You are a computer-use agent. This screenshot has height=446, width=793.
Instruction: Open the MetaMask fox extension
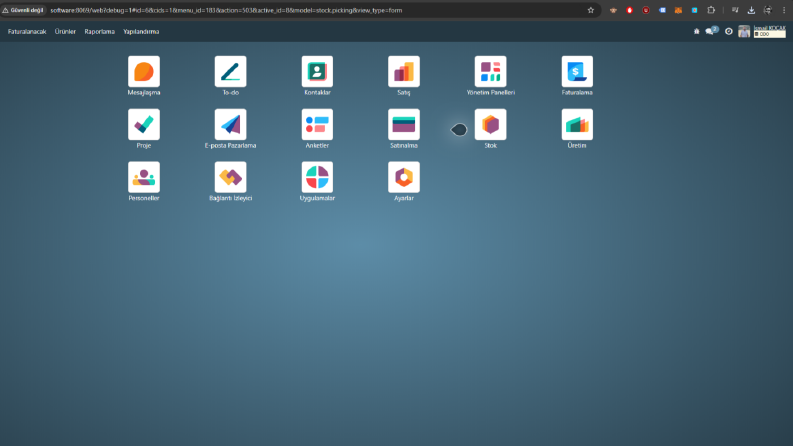tap(678, 10)
